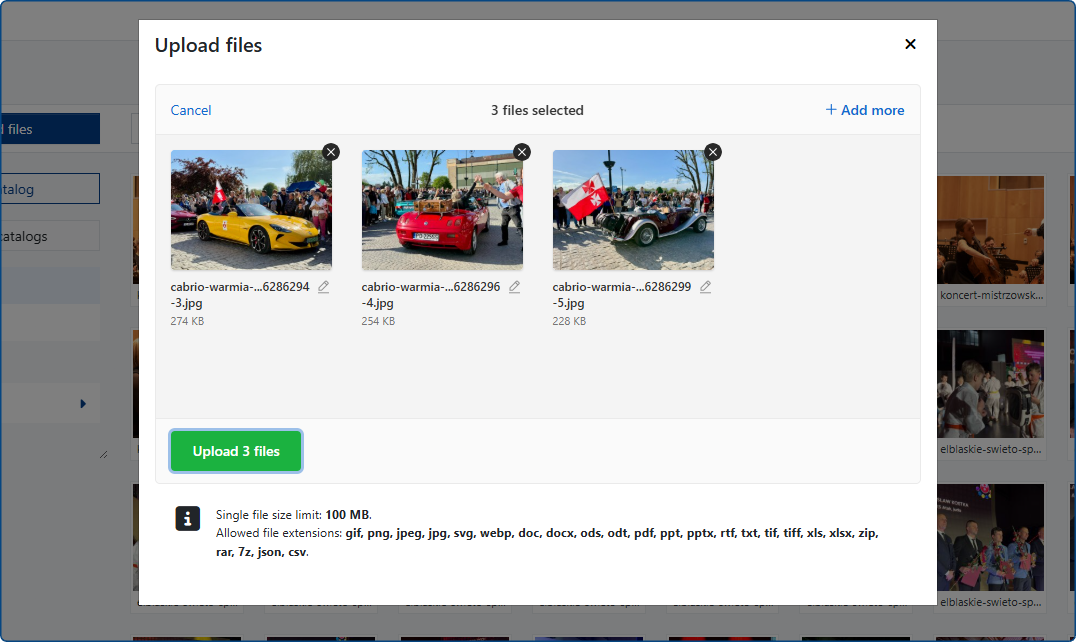Click the dark blue files button on left

[x=50, y=129]
